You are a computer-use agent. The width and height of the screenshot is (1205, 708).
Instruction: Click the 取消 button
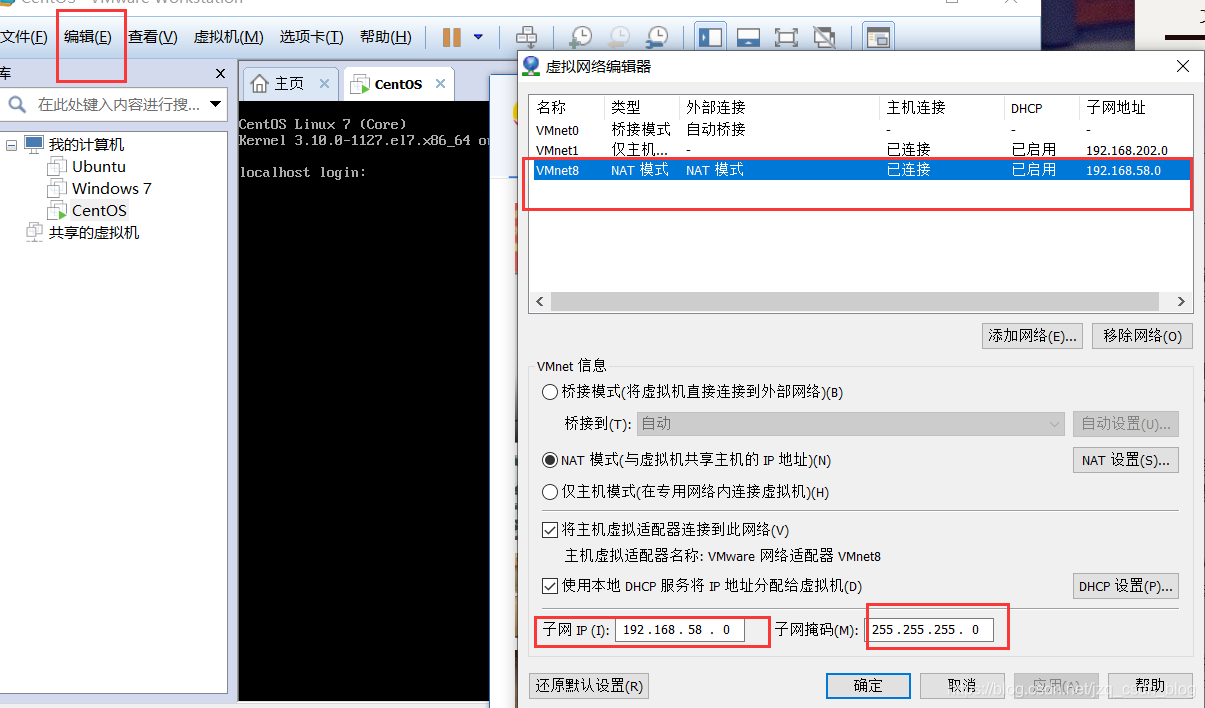962,686
